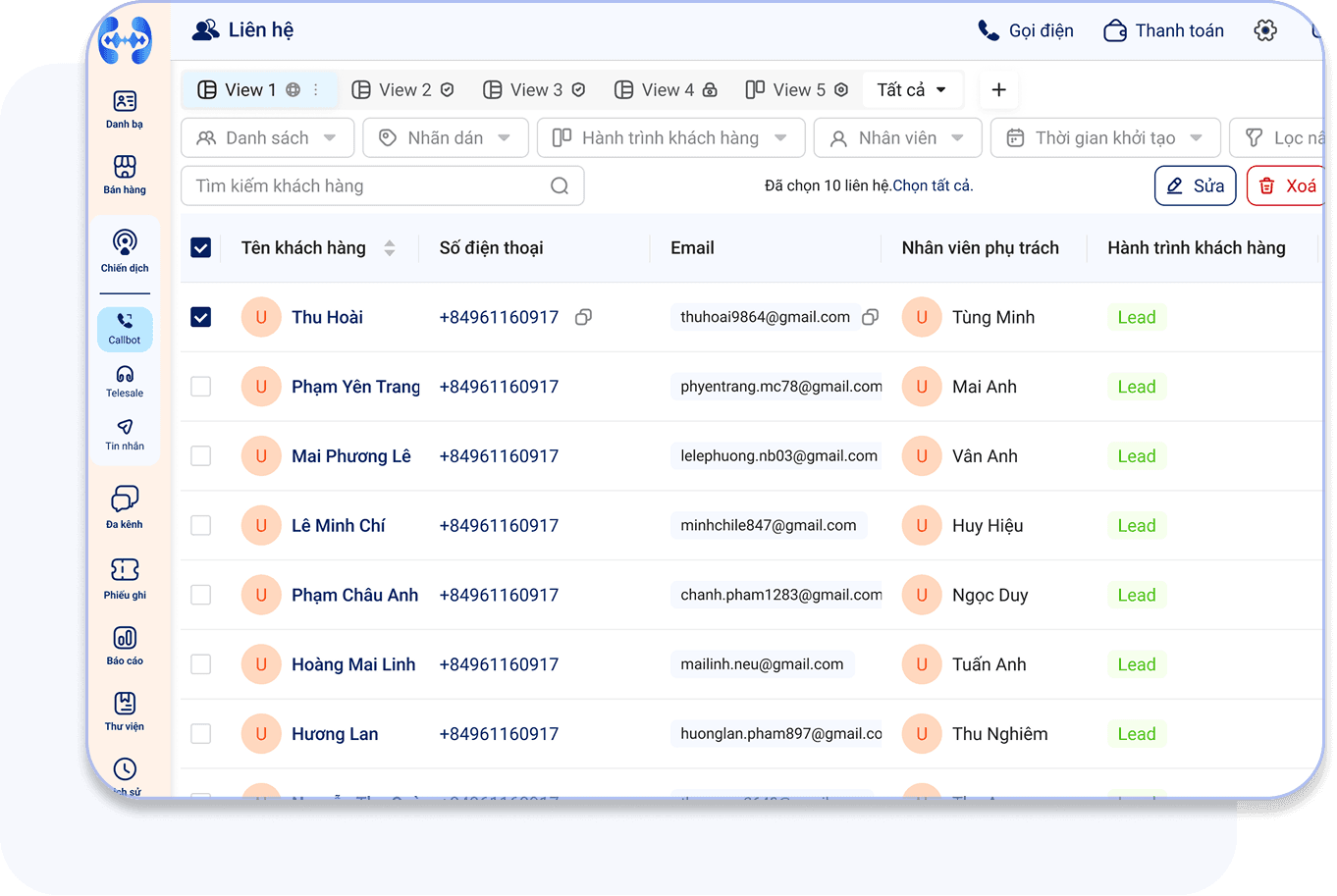Uncheck the select-all header checkbox
Screen dimensions: 1337x896
pos(201,248)
